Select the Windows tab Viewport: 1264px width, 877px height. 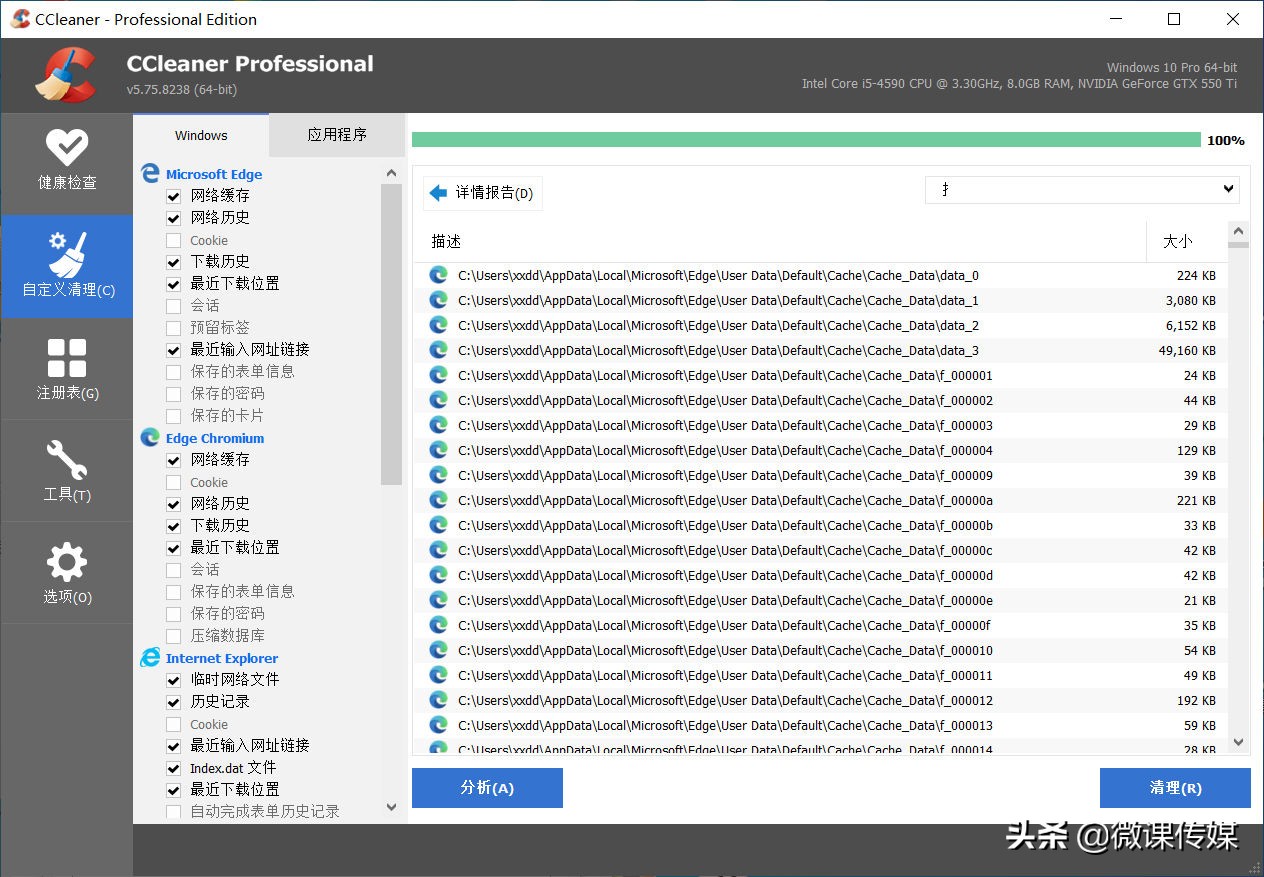click(200, 135)
